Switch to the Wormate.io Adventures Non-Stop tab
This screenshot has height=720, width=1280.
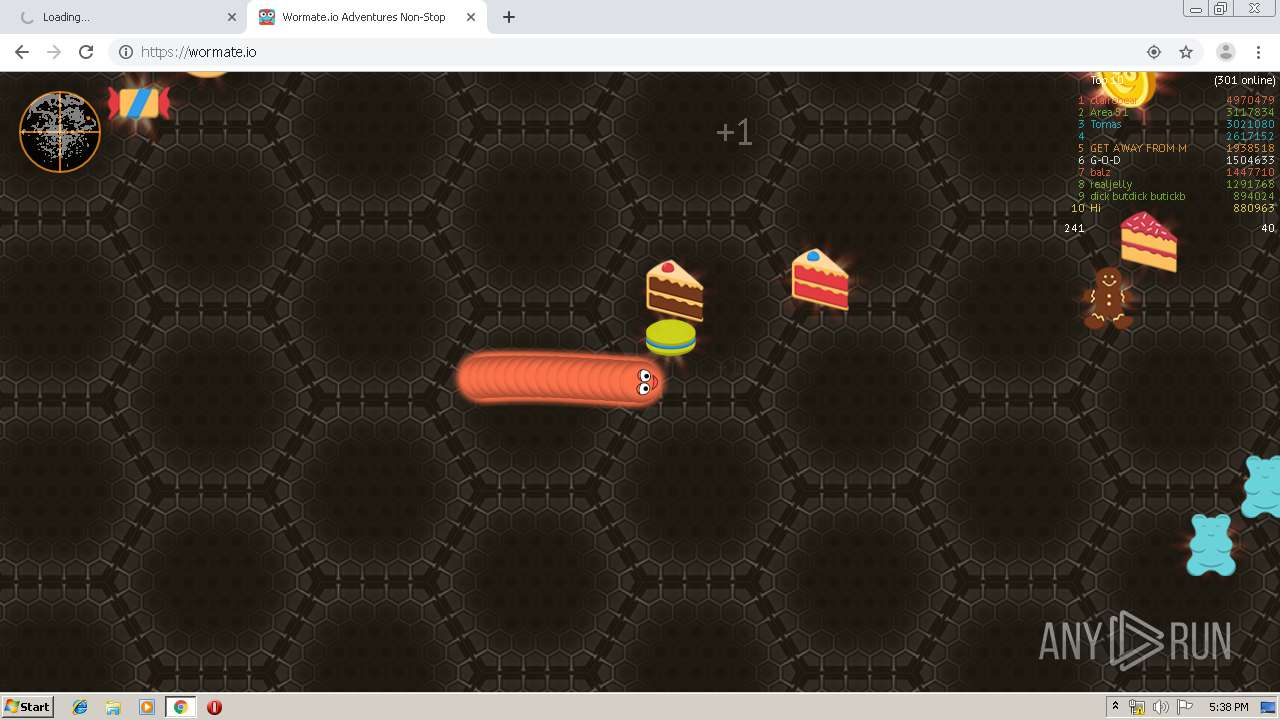pyautogui.click(x=367, y=17)
